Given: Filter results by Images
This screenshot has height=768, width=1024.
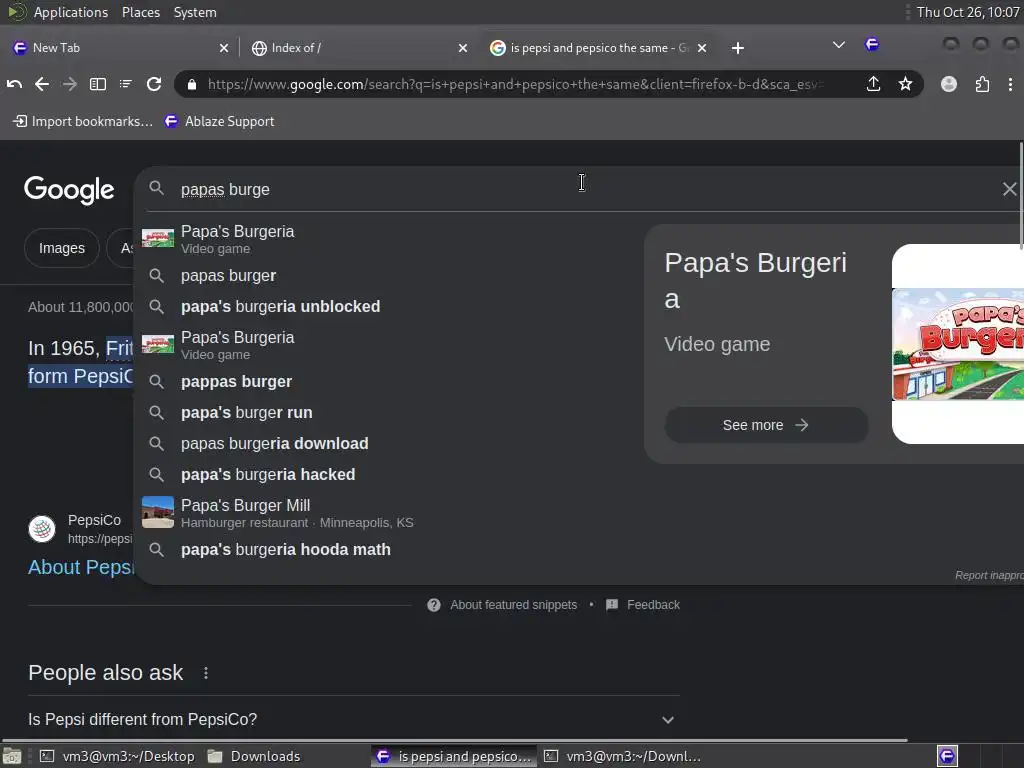Looking at the screenshot, I should [62, 248].
